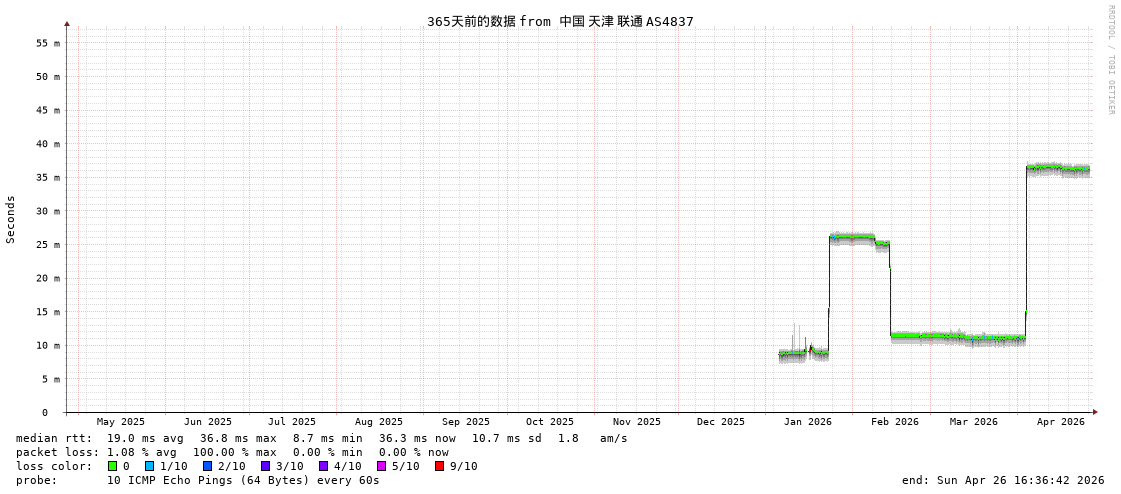
Task: Click the graph title mentioning AS4837
Action: 560,21
